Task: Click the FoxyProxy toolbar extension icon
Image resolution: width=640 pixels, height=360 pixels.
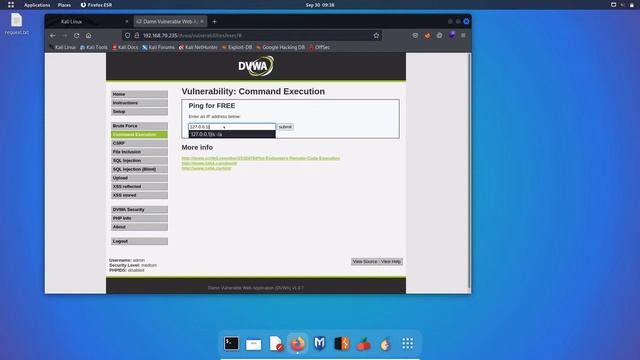Action: 427,36
